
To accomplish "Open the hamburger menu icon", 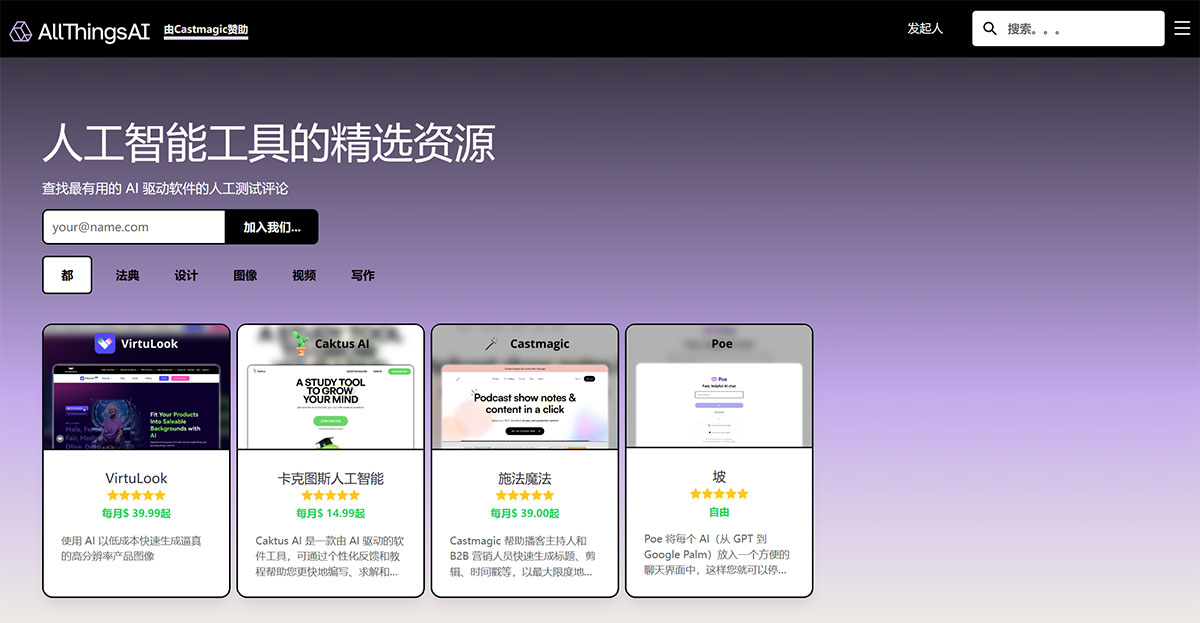I will pyautogui.click(x=1183, y=28).
